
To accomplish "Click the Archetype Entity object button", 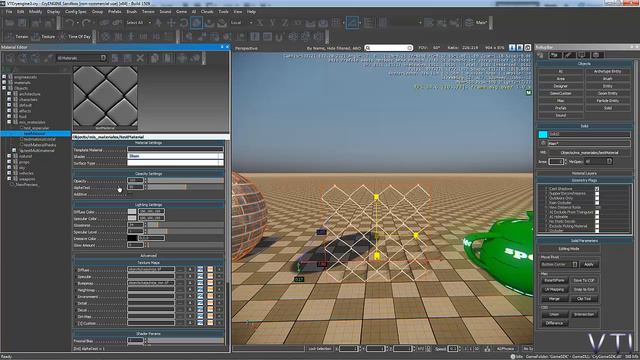I will click(x=607, y=71).
